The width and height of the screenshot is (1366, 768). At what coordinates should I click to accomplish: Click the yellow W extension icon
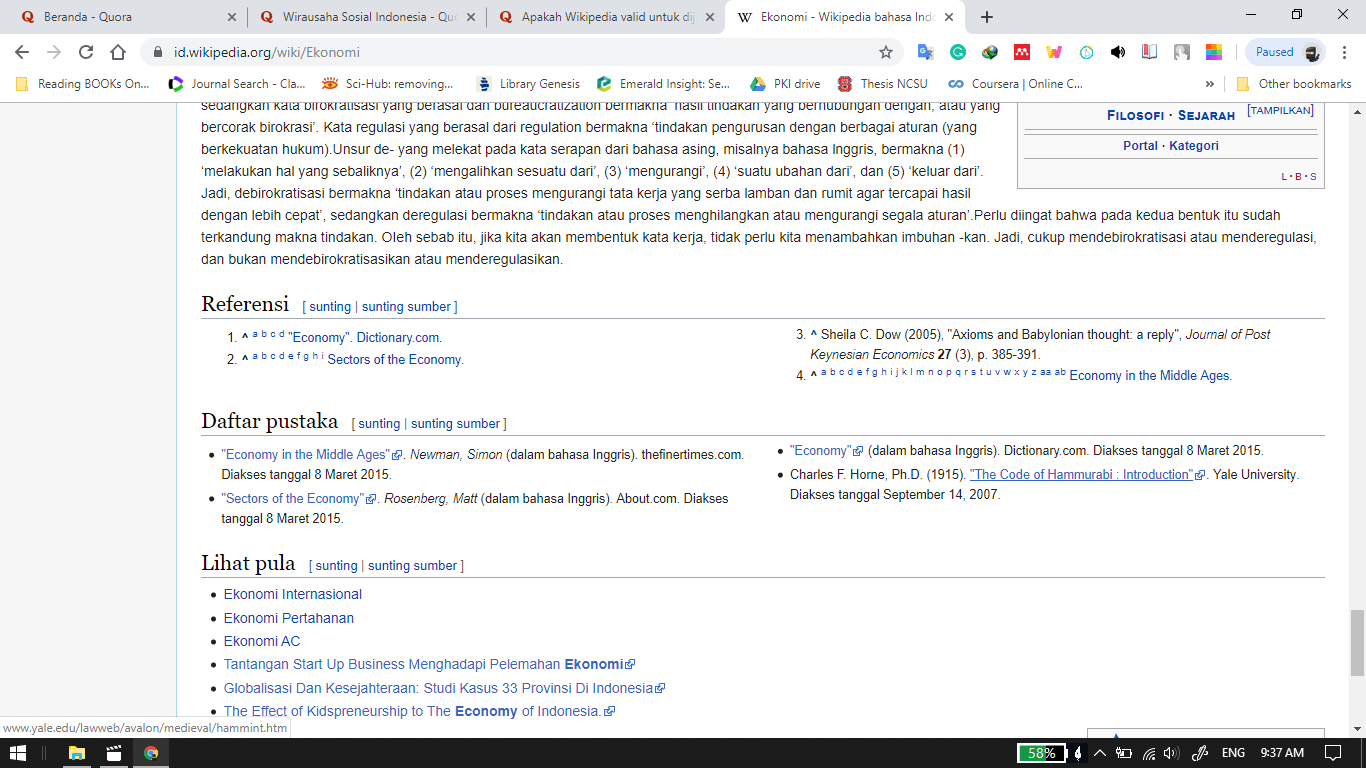tap(1053, 52)
